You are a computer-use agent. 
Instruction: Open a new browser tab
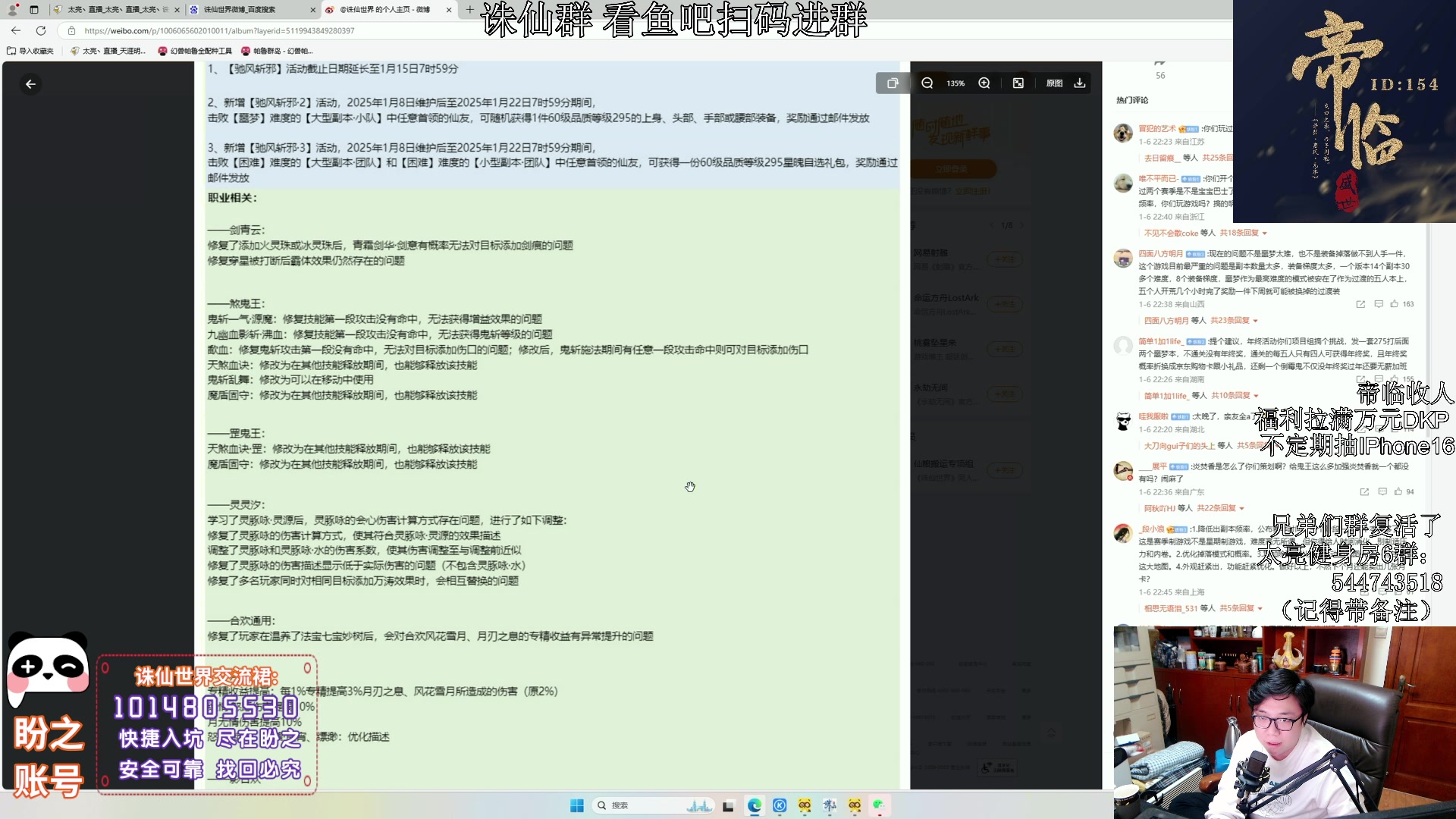(x=469, y=9)
